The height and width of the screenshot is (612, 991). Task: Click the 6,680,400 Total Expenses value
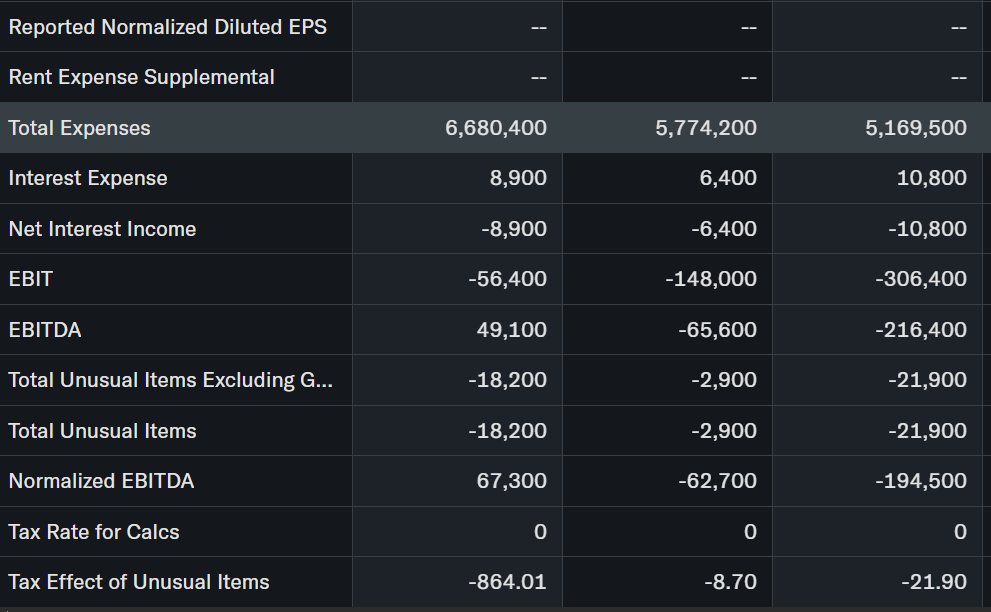pos(496,128)
